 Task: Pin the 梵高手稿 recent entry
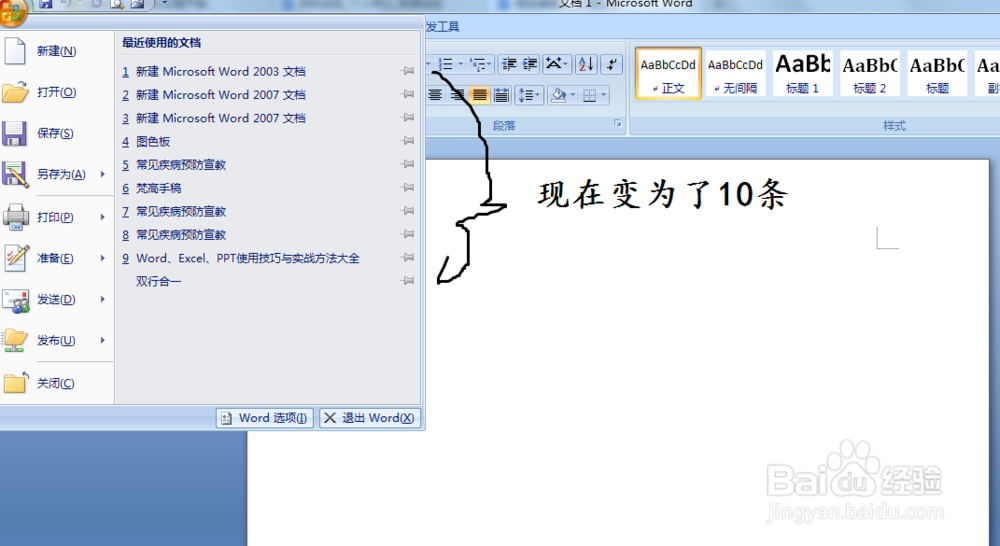pos(408,188)
